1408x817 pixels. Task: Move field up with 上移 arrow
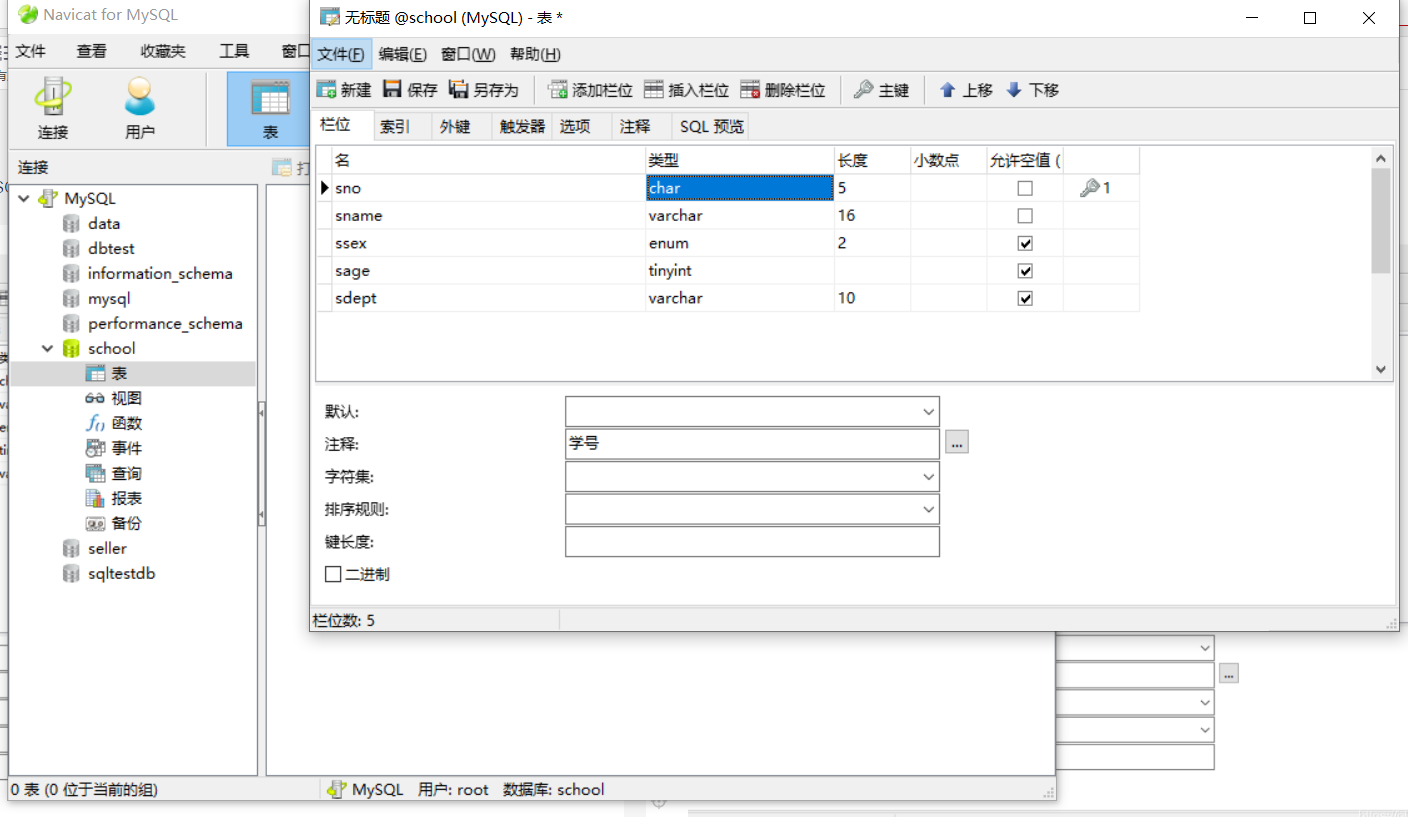click(x=965, y=90)
